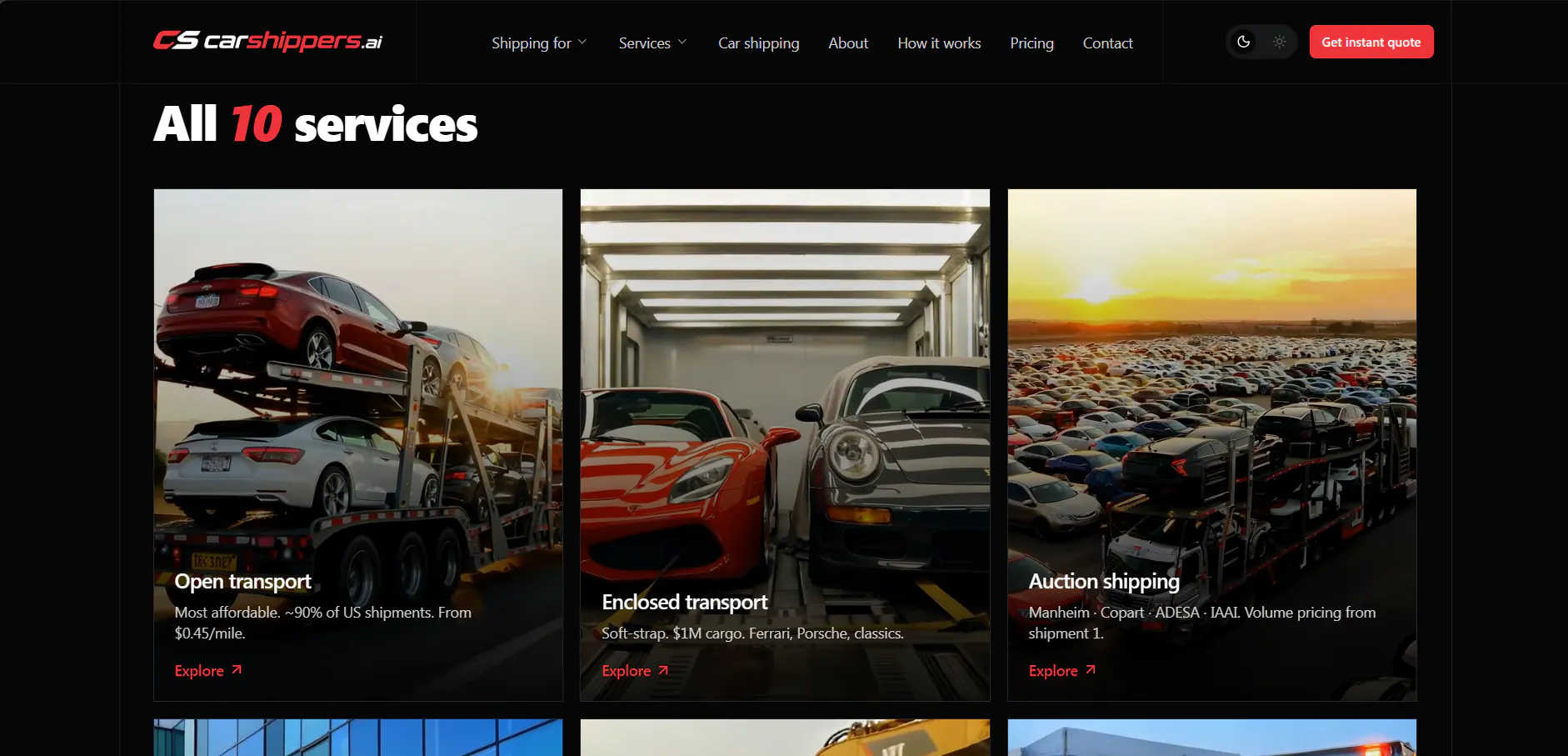Click Get instant quote button

point(1371,42)
